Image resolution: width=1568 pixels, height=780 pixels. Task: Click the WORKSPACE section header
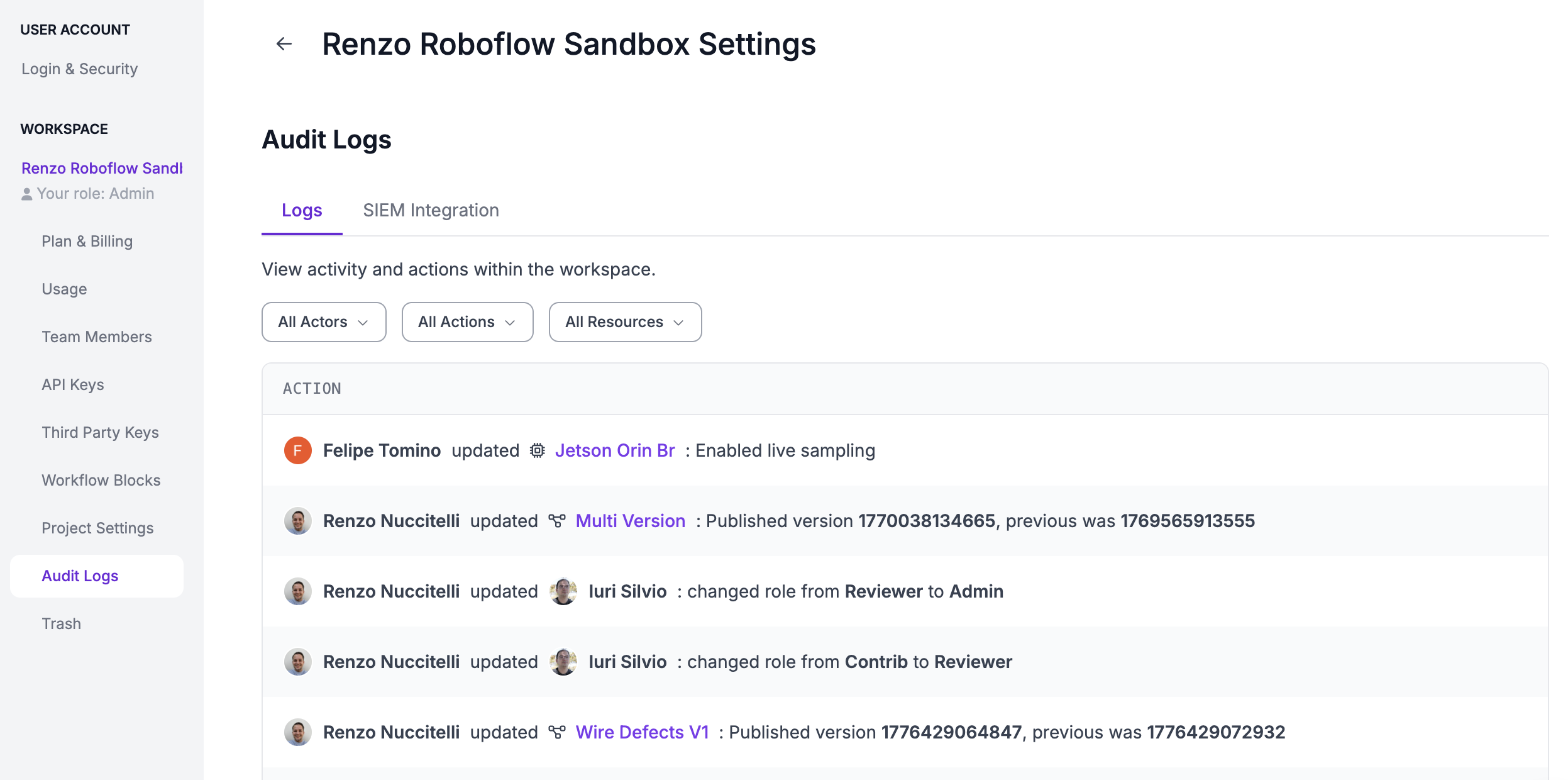64,129
